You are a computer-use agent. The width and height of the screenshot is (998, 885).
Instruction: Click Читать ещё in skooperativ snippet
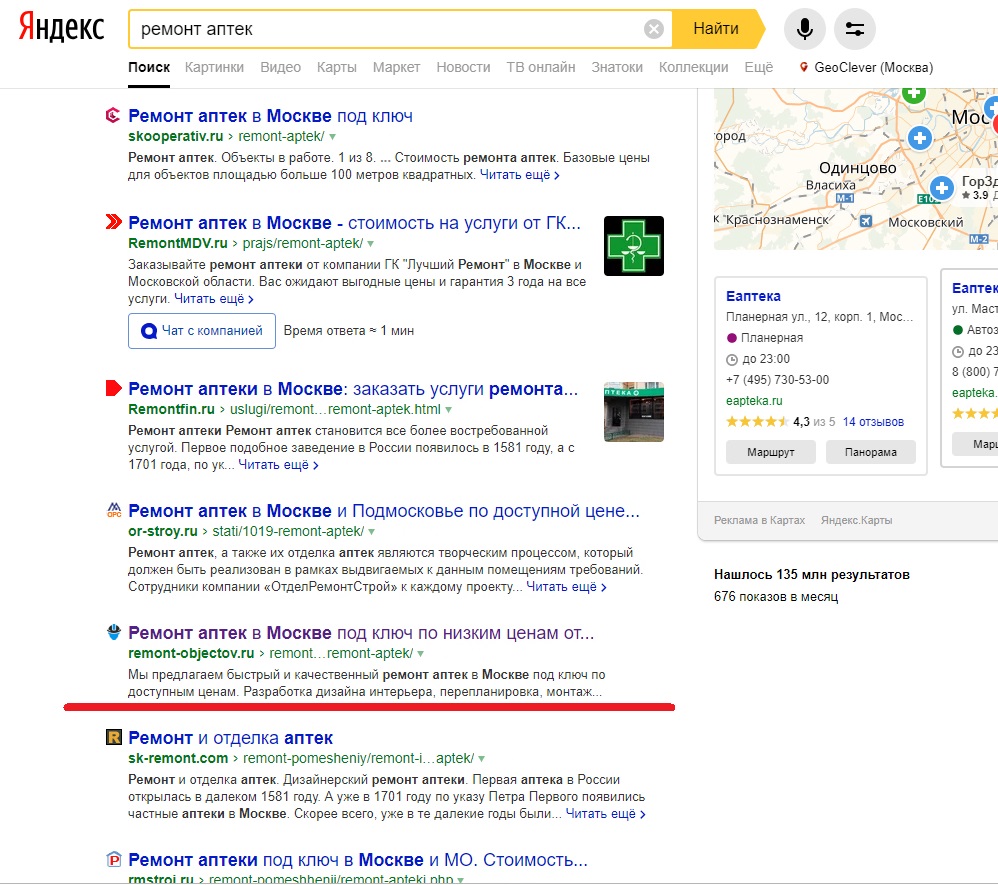pyautogui.click(x=519, y=175)
